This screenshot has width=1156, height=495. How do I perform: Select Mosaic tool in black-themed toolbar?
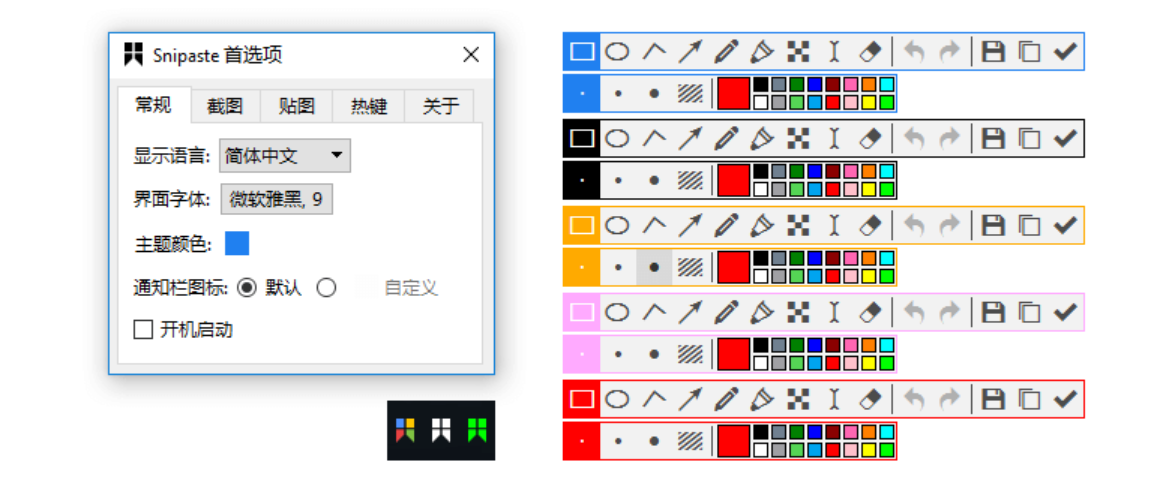[798, 138]
